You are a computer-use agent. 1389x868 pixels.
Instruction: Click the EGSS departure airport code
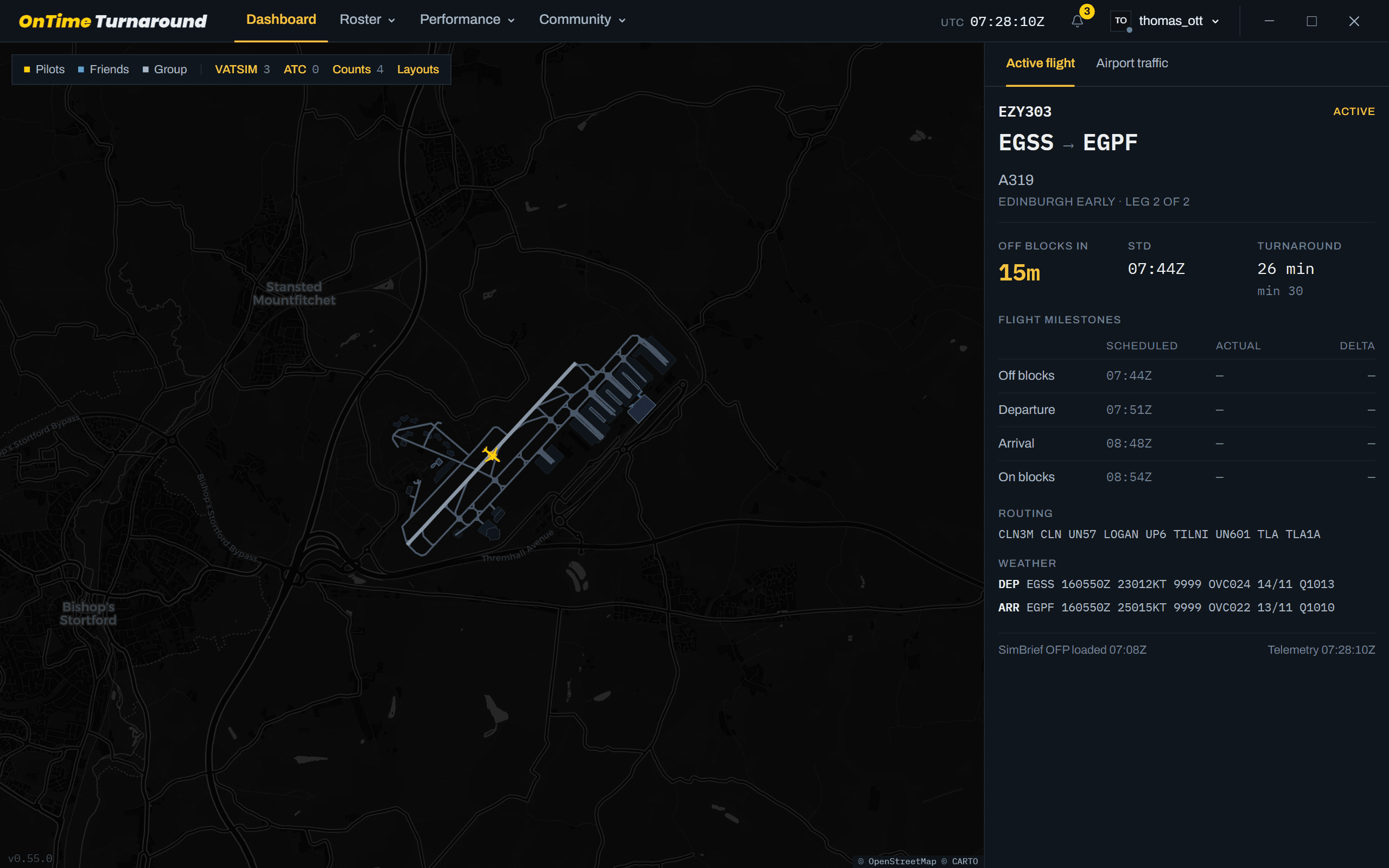[1026, 142]
